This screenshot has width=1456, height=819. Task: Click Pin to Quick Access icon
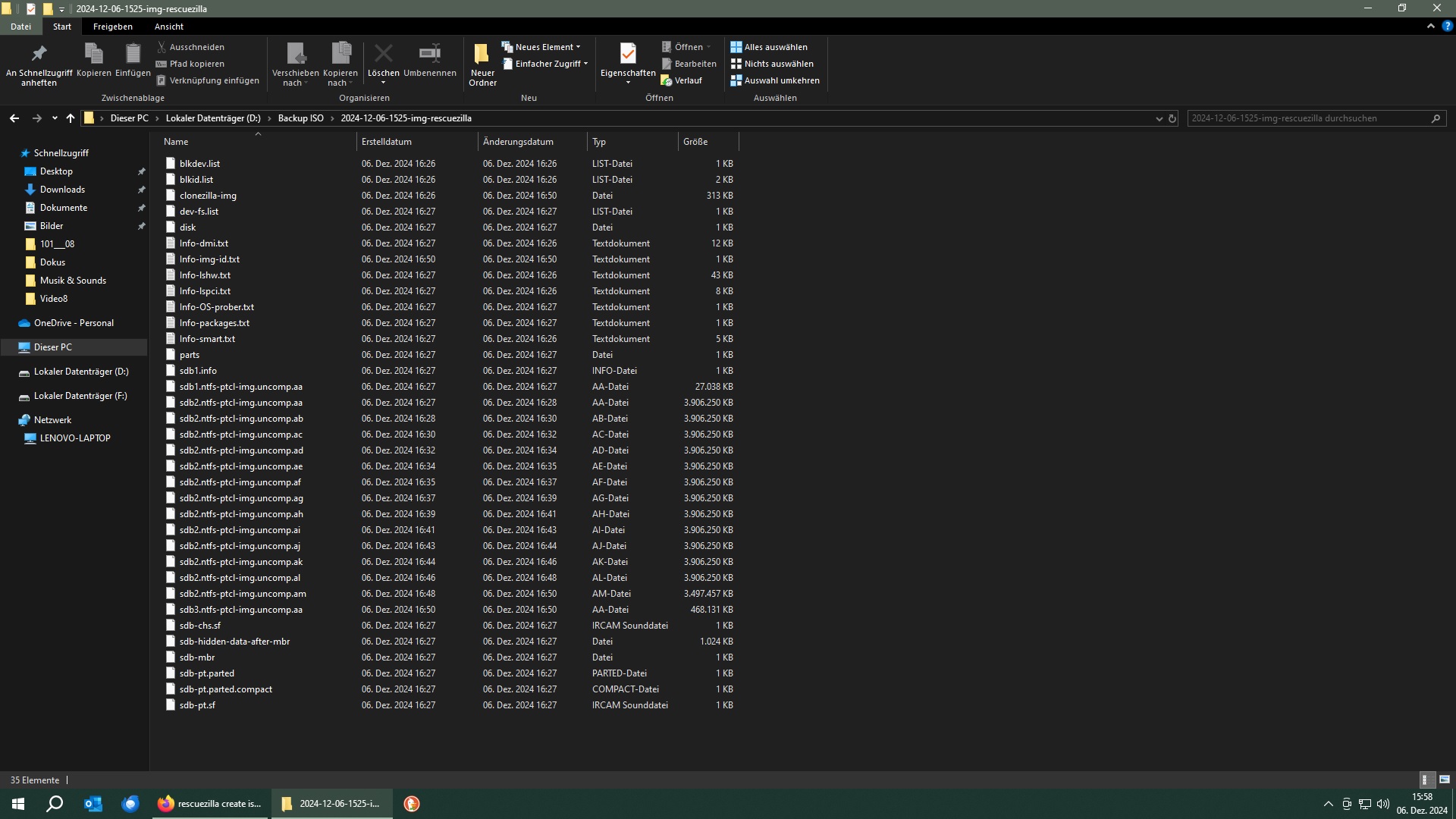pyautogui.click(x=39, y=54)
